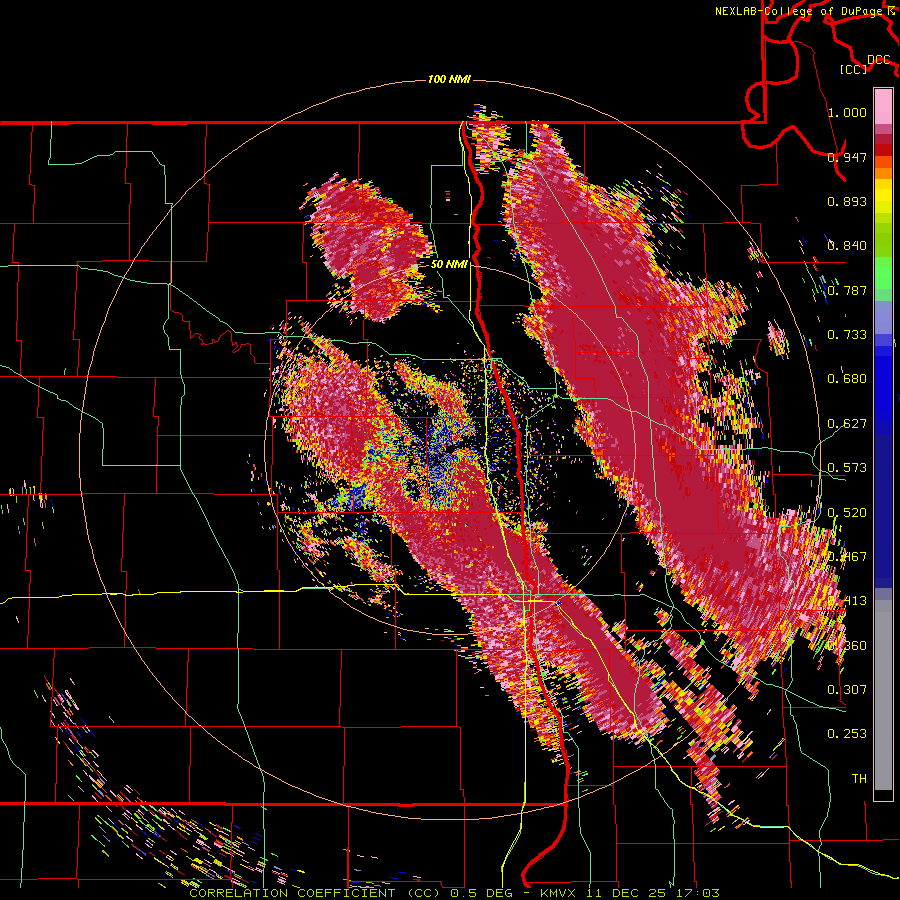Select the 0.893 scale value label
Image resolution: width=900 pixels, height=900 pixels.
pyautogui.click(x=847, y=201)
